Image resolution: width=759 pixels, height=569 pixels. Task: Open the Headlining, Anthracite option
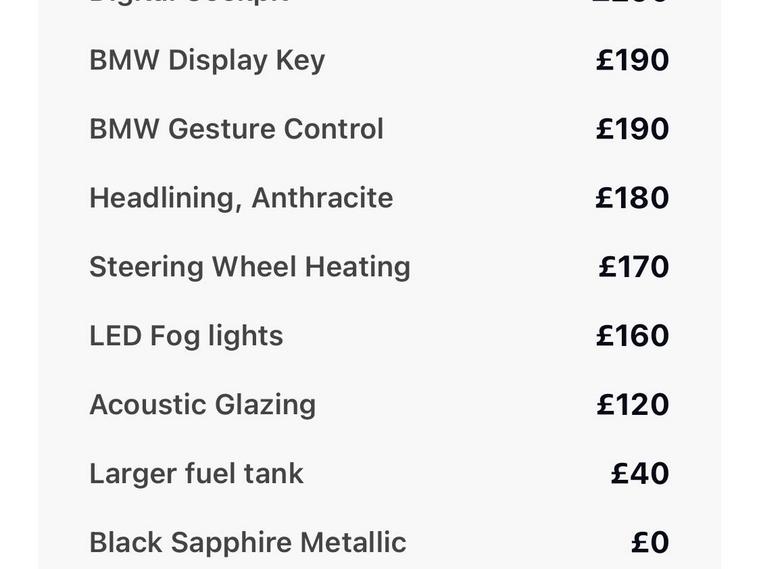coord(241,198)
